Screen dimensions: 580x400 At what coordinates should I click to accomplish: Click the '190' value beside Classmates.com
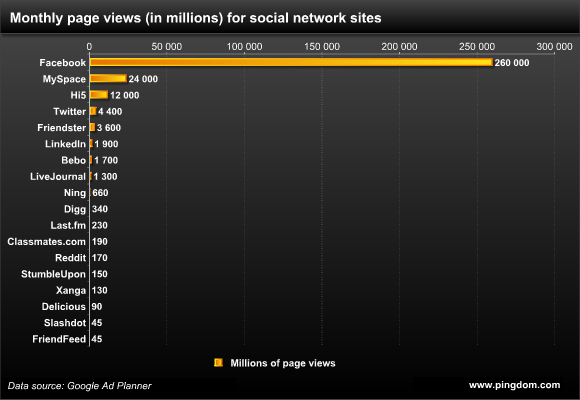click(x=100, y=242)
